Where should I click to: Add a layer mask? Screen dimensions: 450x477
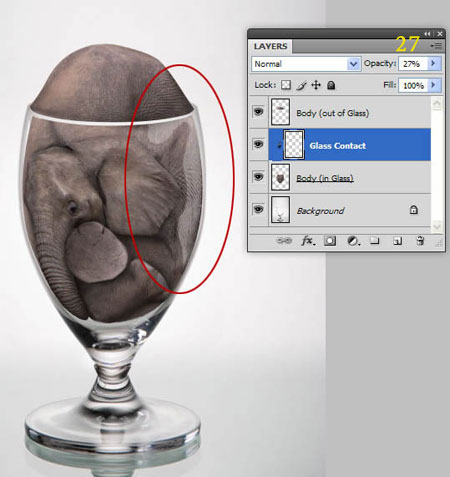pos(330,241)
